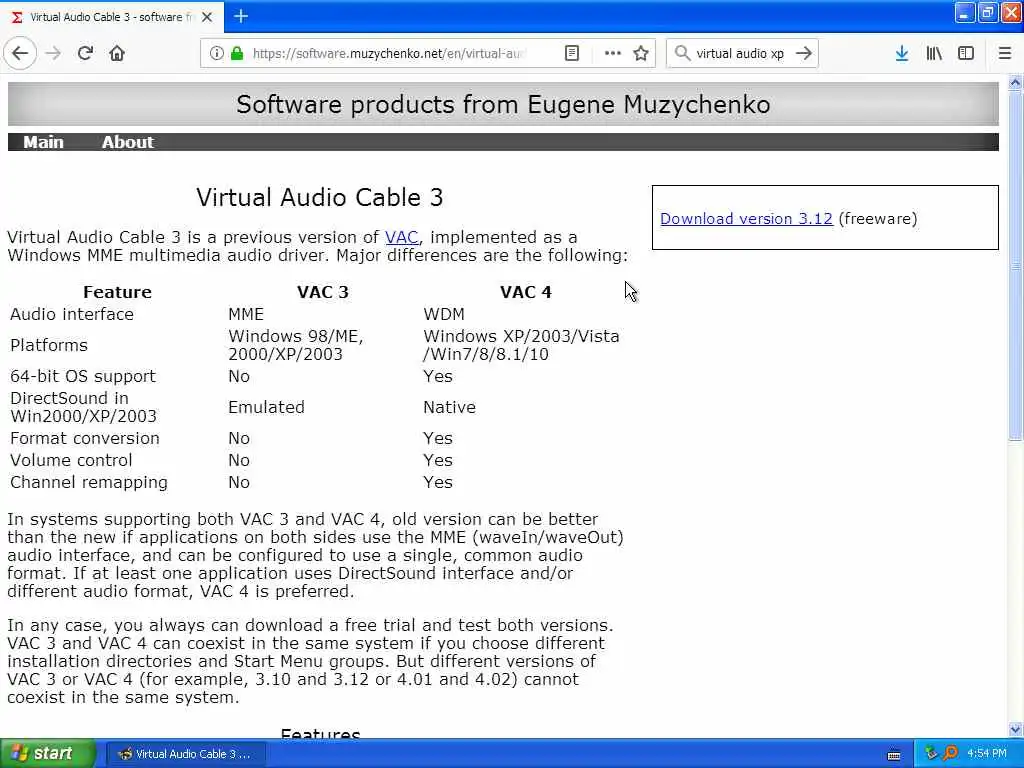Image resolution: width=1024 pixels, height=768 pixels.
Task: Click the search magnifier icon
Action: coord(682,53)
